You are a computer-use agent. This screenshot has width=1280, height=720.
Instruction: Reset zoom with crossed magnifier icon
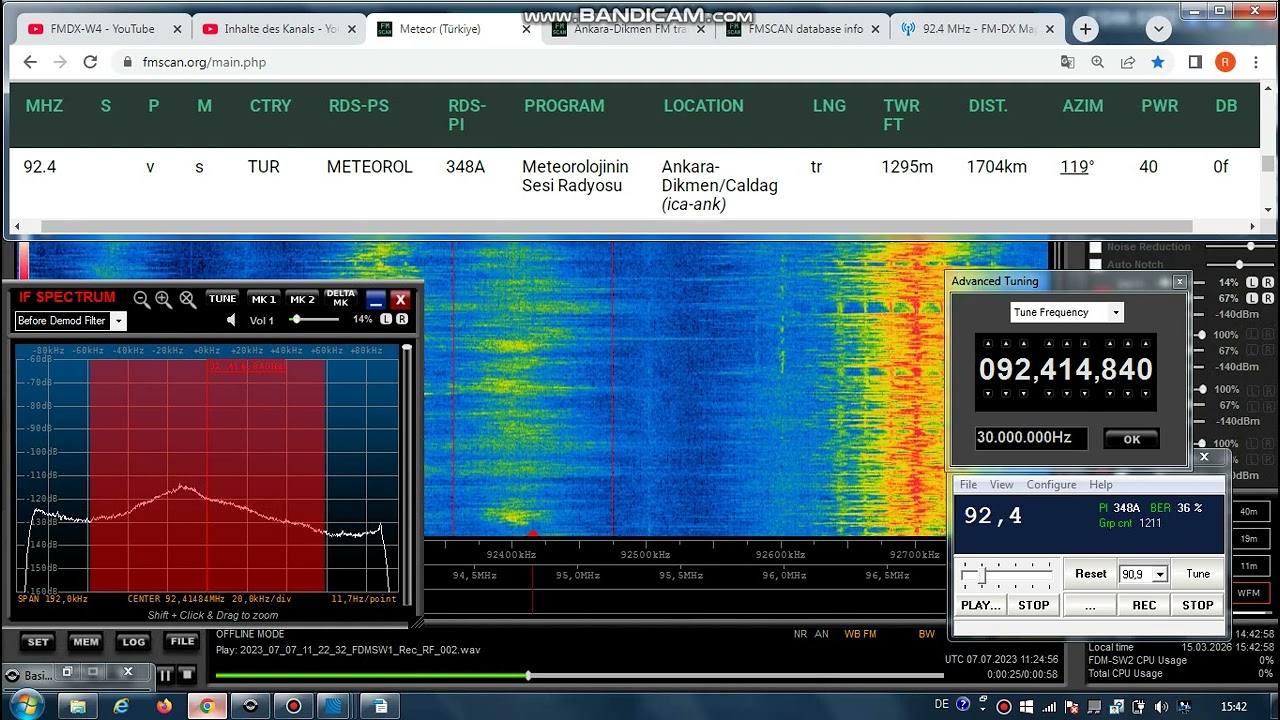[x=187, y=299]
